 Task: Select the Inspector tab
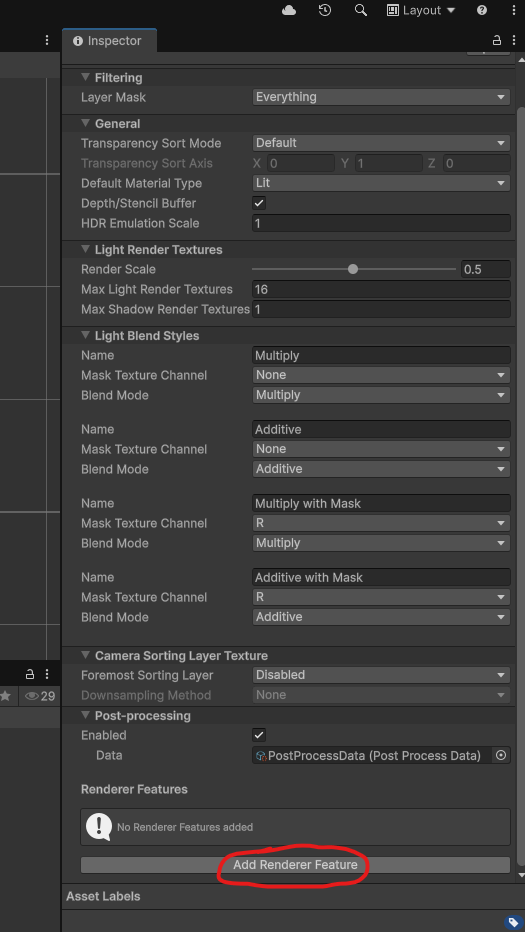pos(109,41)
